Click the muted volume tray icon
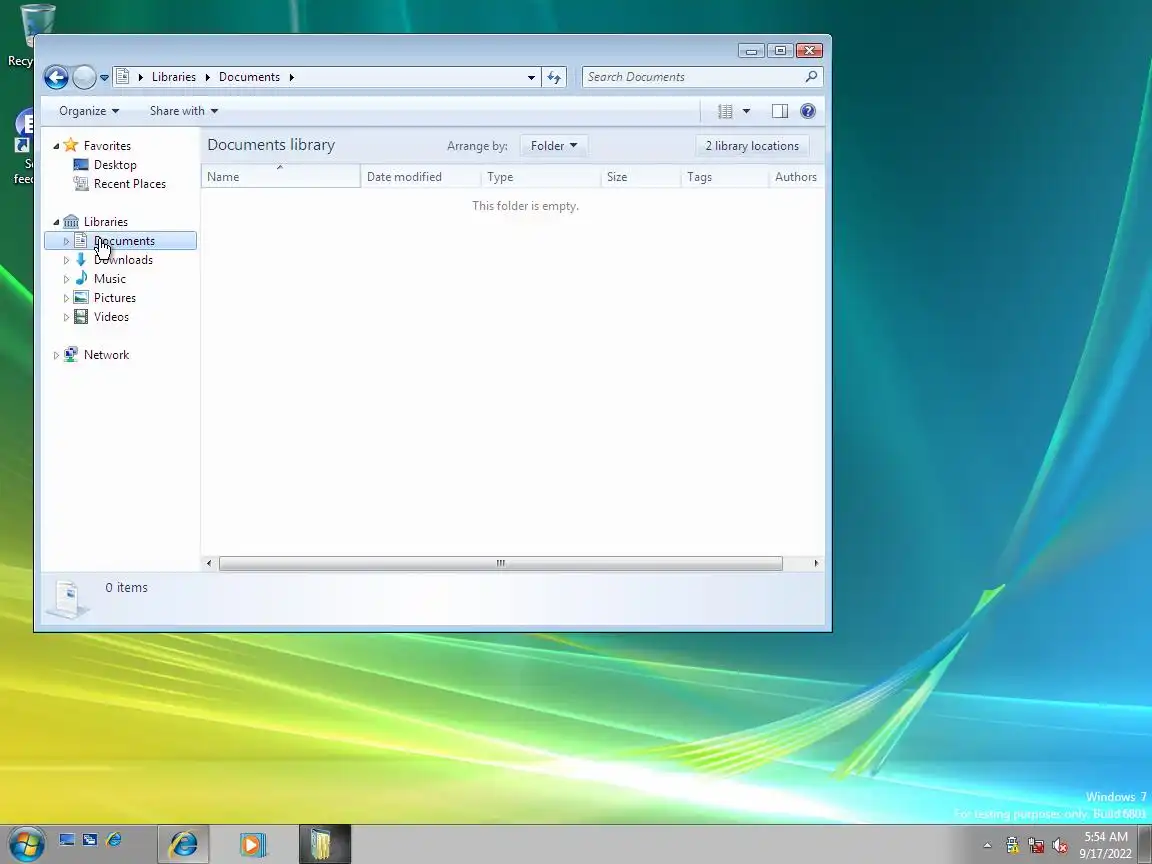1152x864 pixels. tap(1059, 846)
